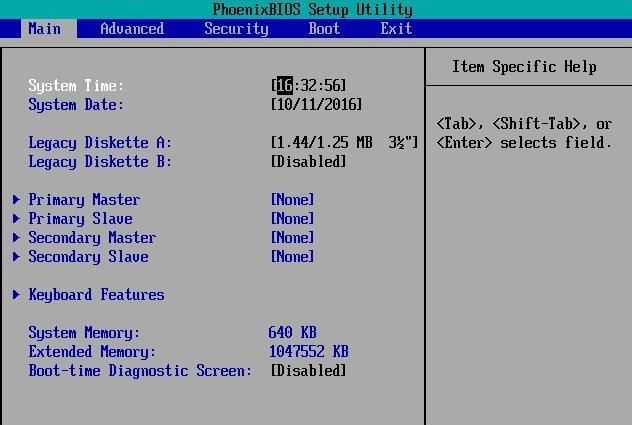The image size is (632, 425).
Task: Expand Secondary Master arrow
Action: coord(16,238)
